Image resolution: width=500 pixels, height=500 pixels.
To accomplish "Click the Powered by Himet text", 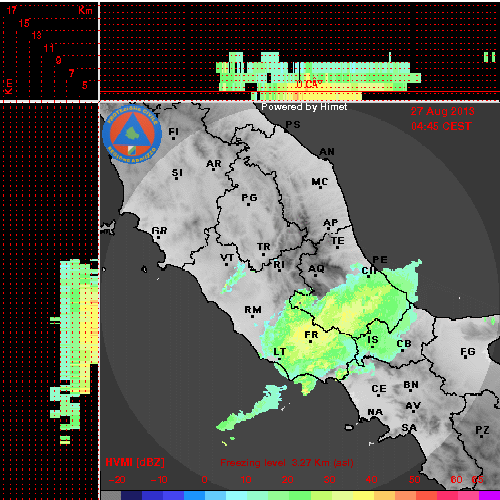I will [x=304, y=107].
